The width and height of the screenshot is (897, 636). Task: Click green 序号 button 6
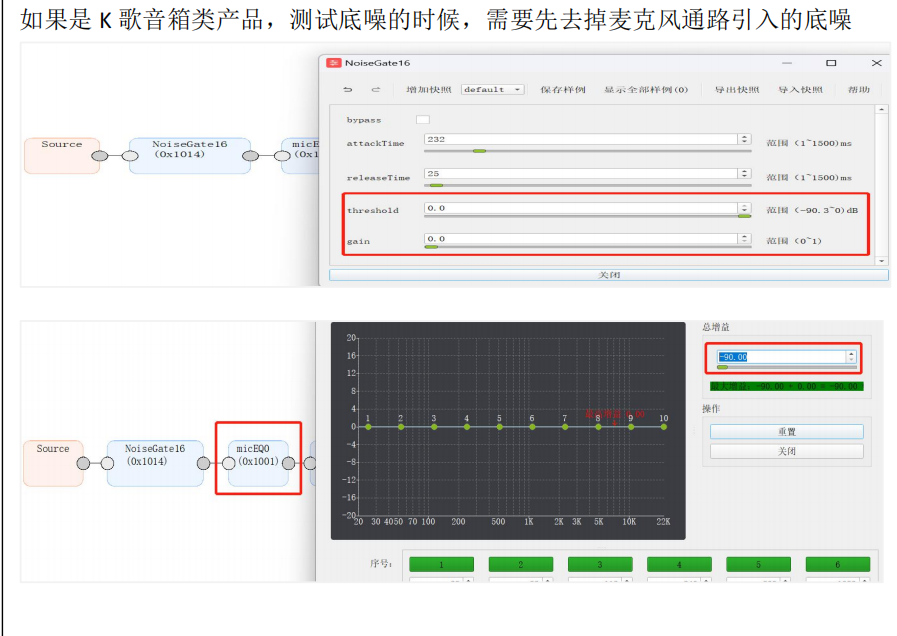[838, 565]
